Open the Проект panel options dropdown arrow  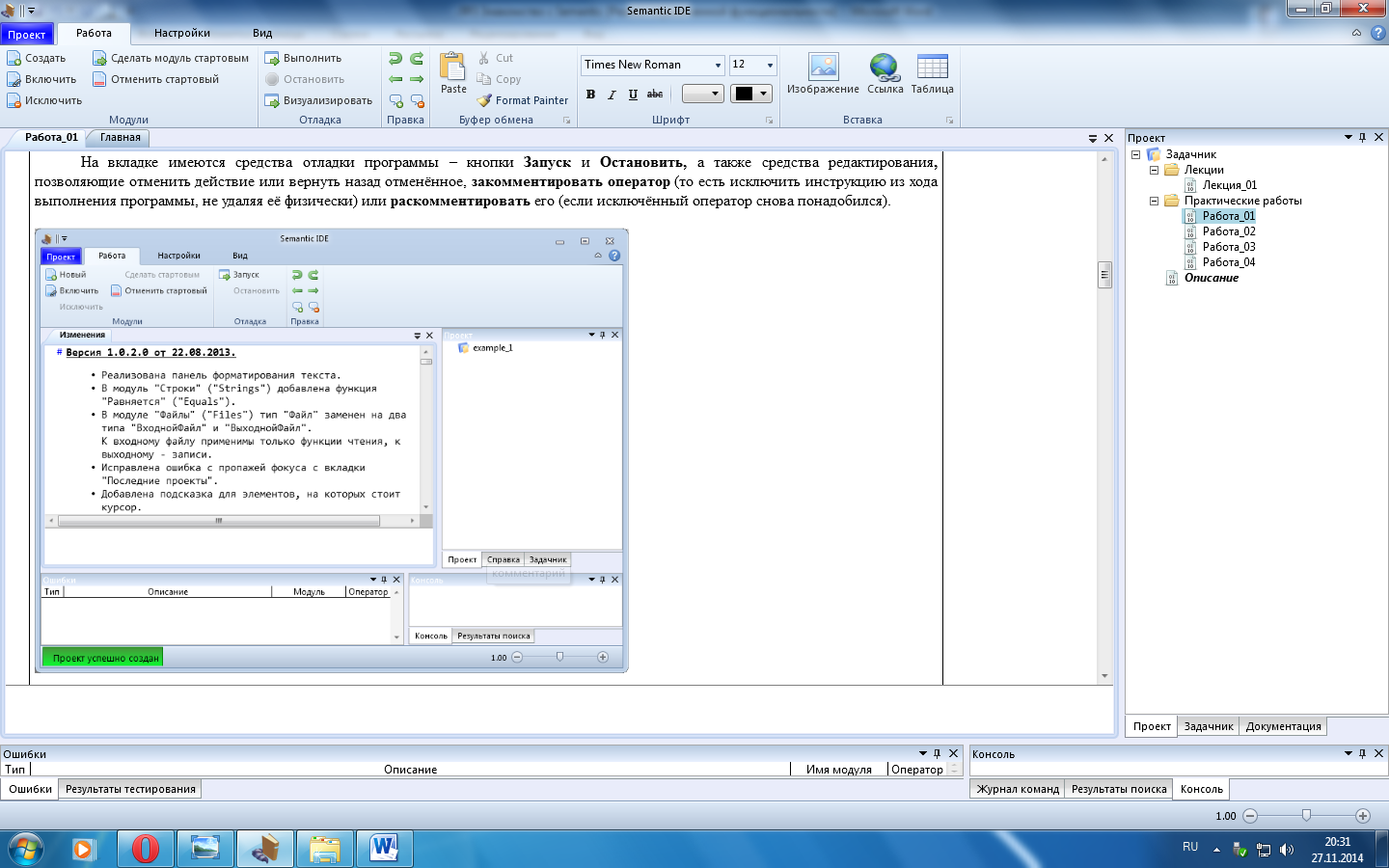click(1348, 137)
